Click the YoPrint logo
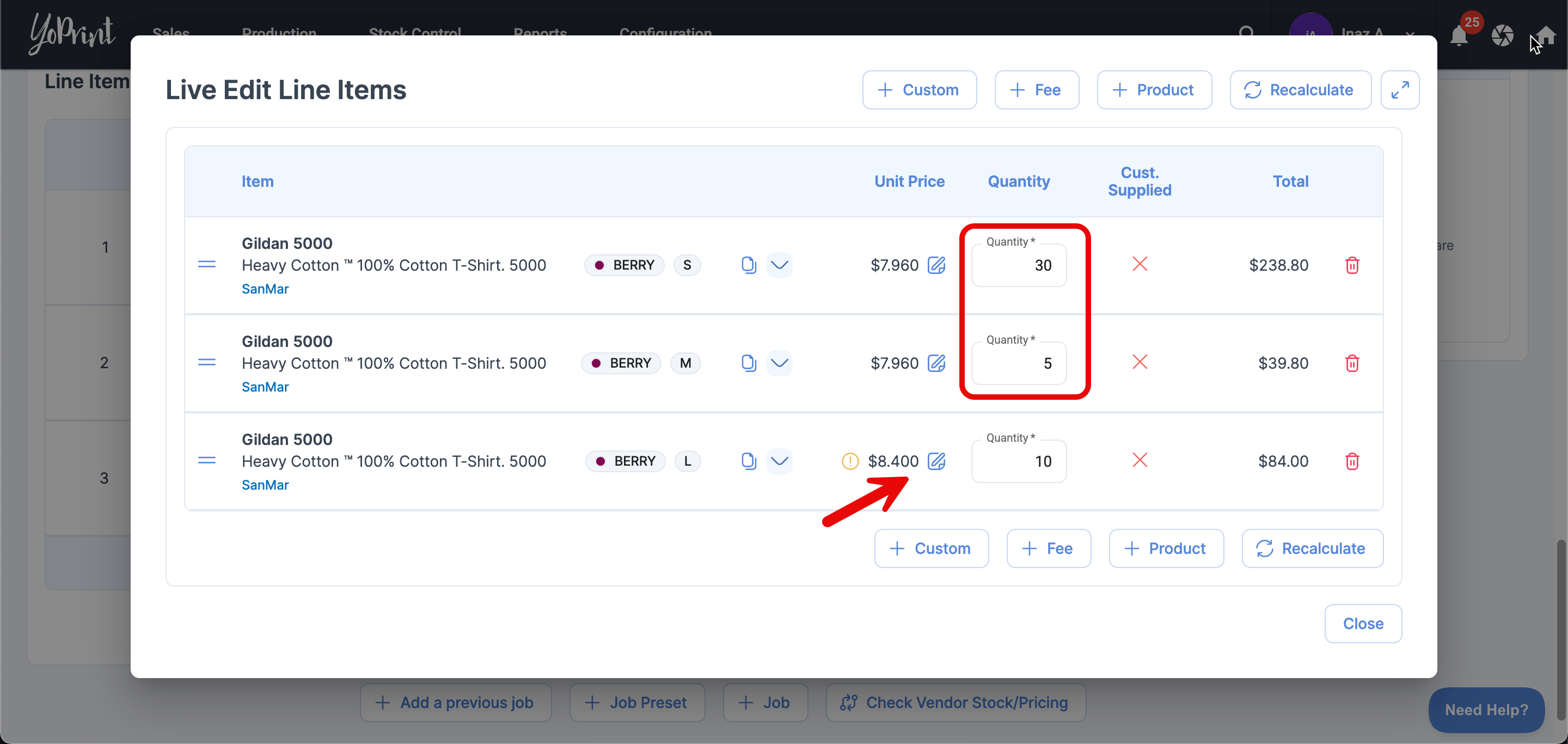Viewport: 1568px width, 744px height. 72,33
